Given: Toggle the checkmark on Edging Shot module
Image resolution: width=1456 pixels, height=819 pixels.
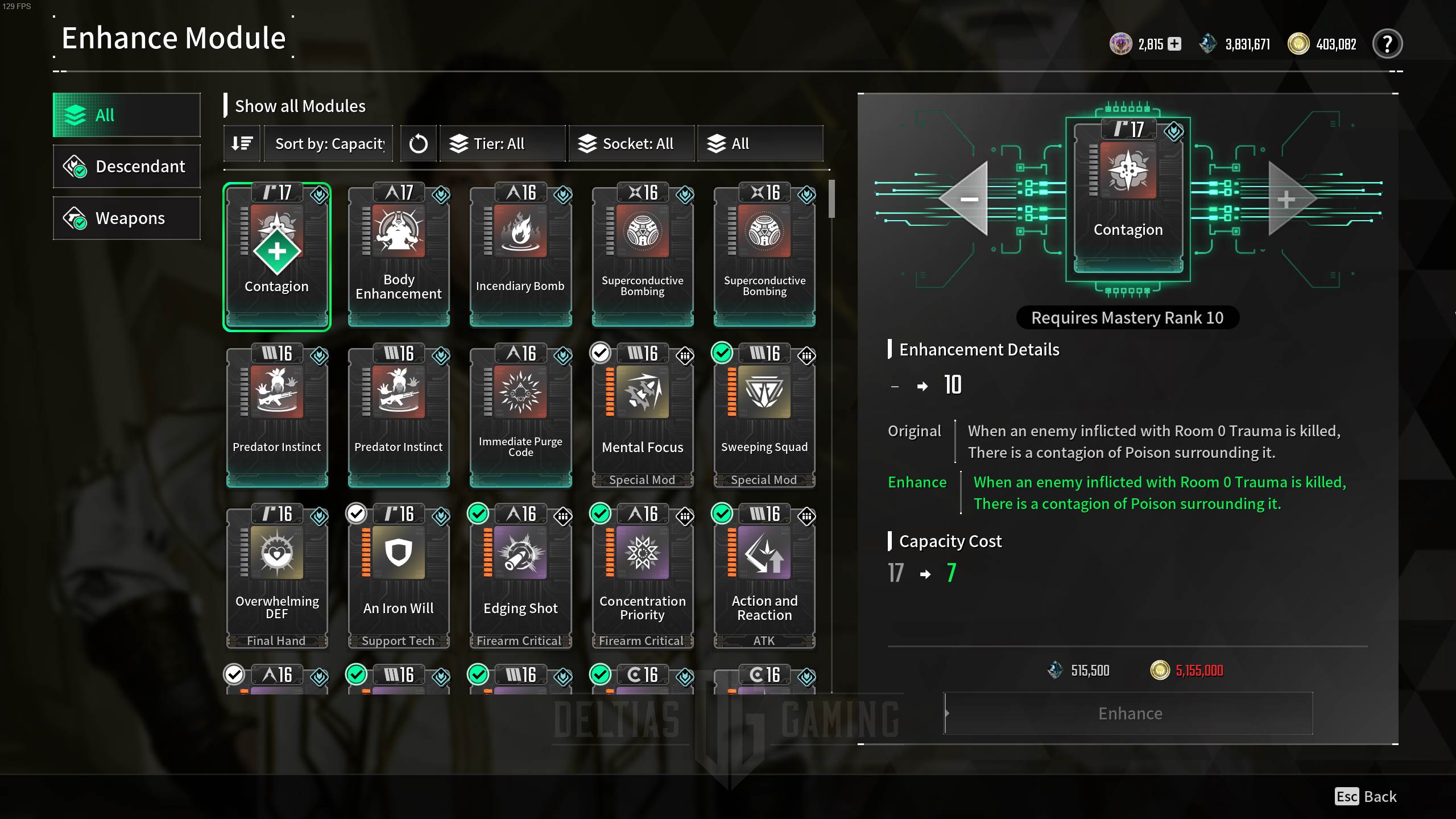Looking at the screenshot, I should (478, 514).
